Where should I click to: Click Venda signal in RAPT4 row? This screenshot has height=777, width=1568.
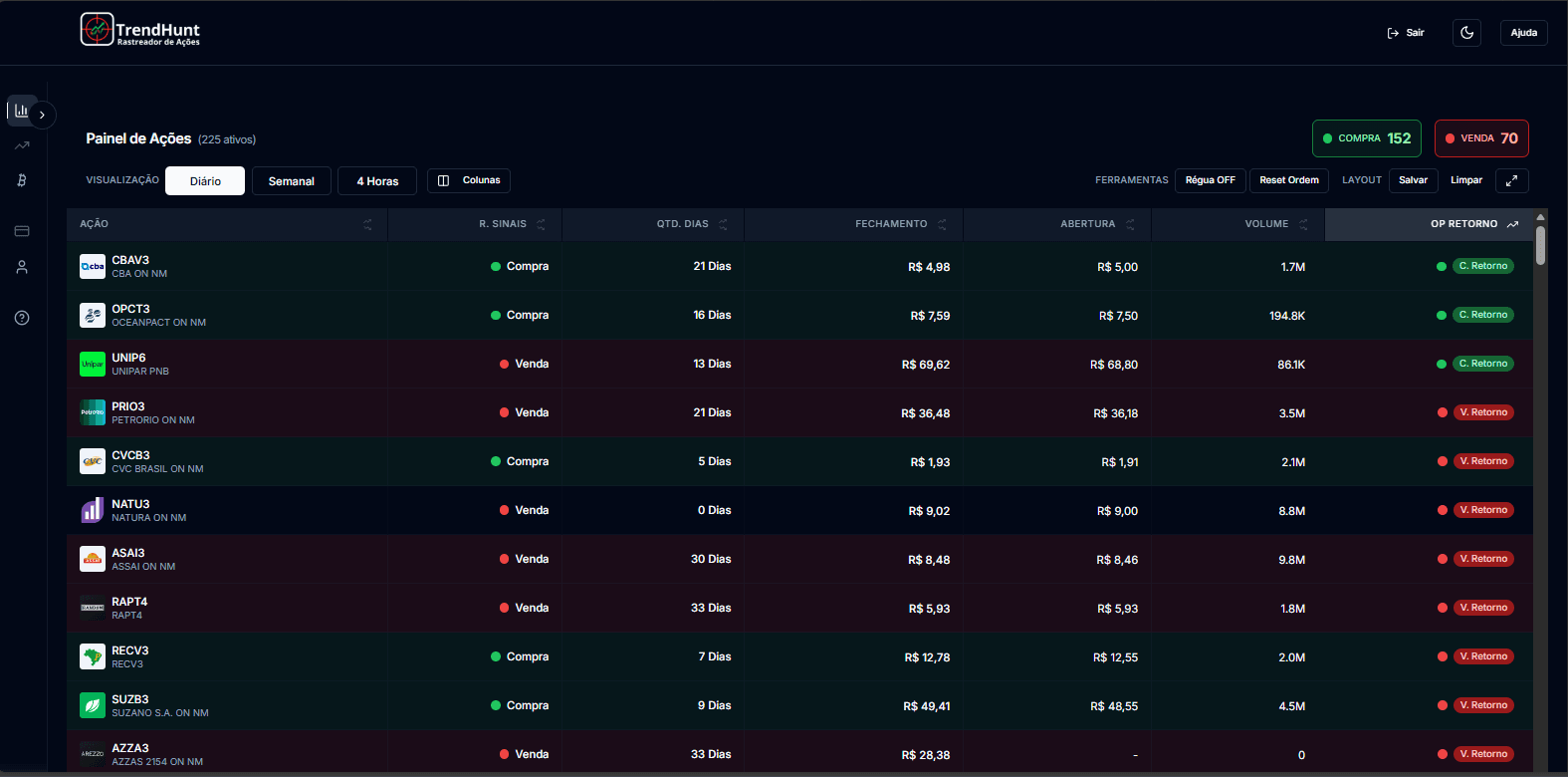pos(524,608)
